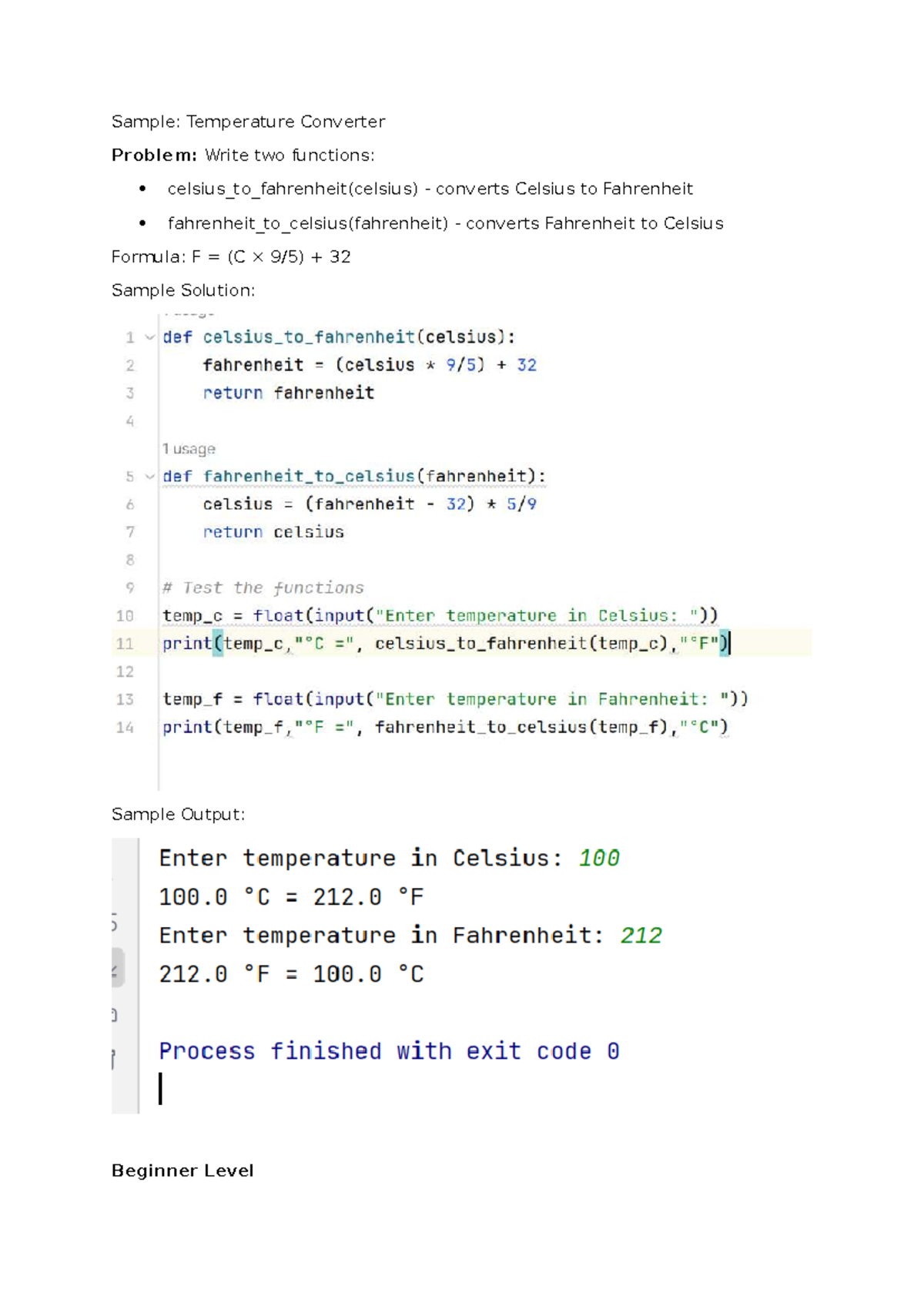Click the green 100 input value in console
The height and width of the screenshot is (1306, 924).
(599, 858)
